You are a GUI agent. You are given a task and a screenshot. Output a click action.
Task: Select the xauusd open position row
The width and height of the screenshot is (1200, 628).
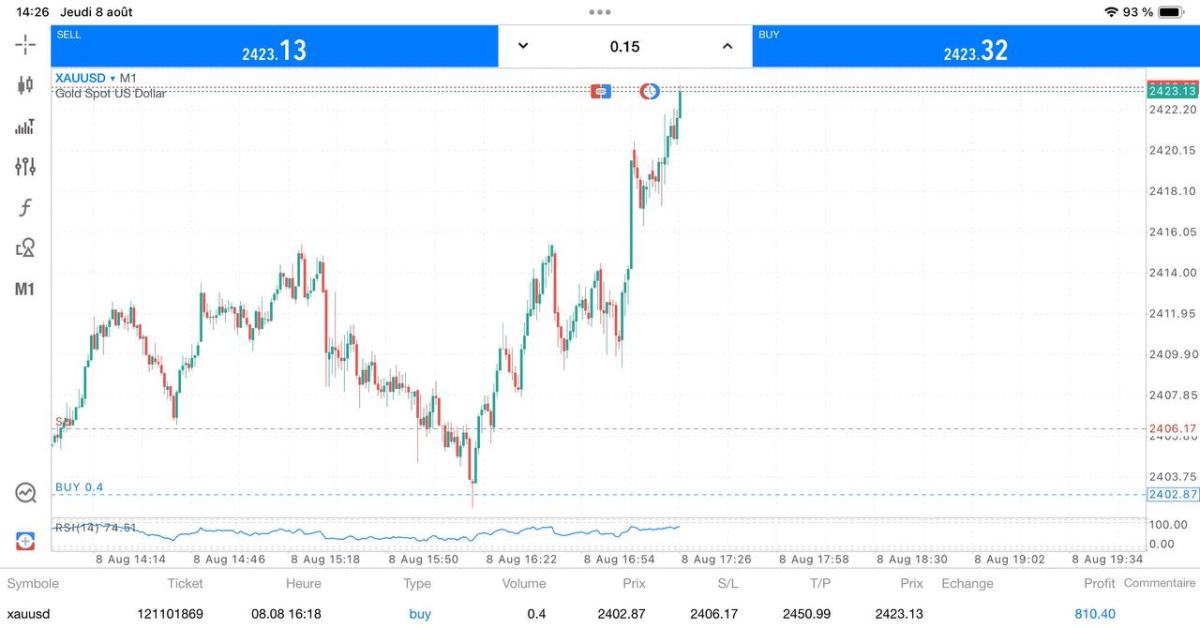point(600,614)
